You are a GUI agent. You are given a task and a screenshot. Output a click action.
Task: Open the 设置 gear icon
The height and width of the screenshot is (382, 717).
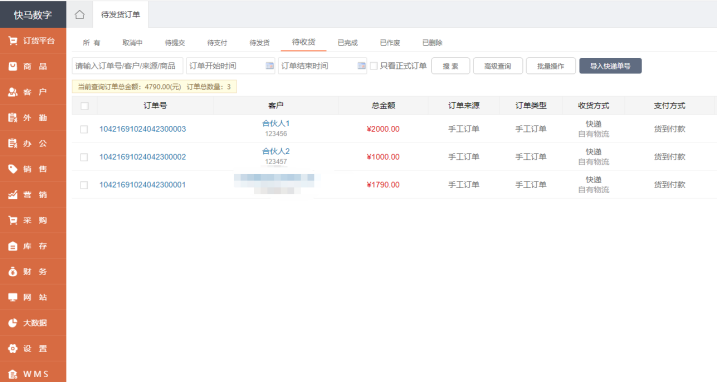[13, 349]
